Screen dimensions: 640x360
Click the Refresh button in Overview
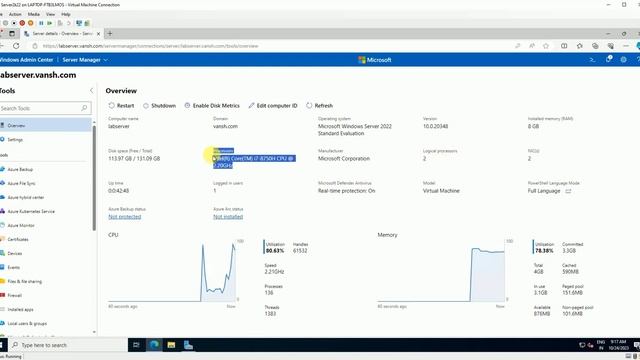click(x=320, y=106)
